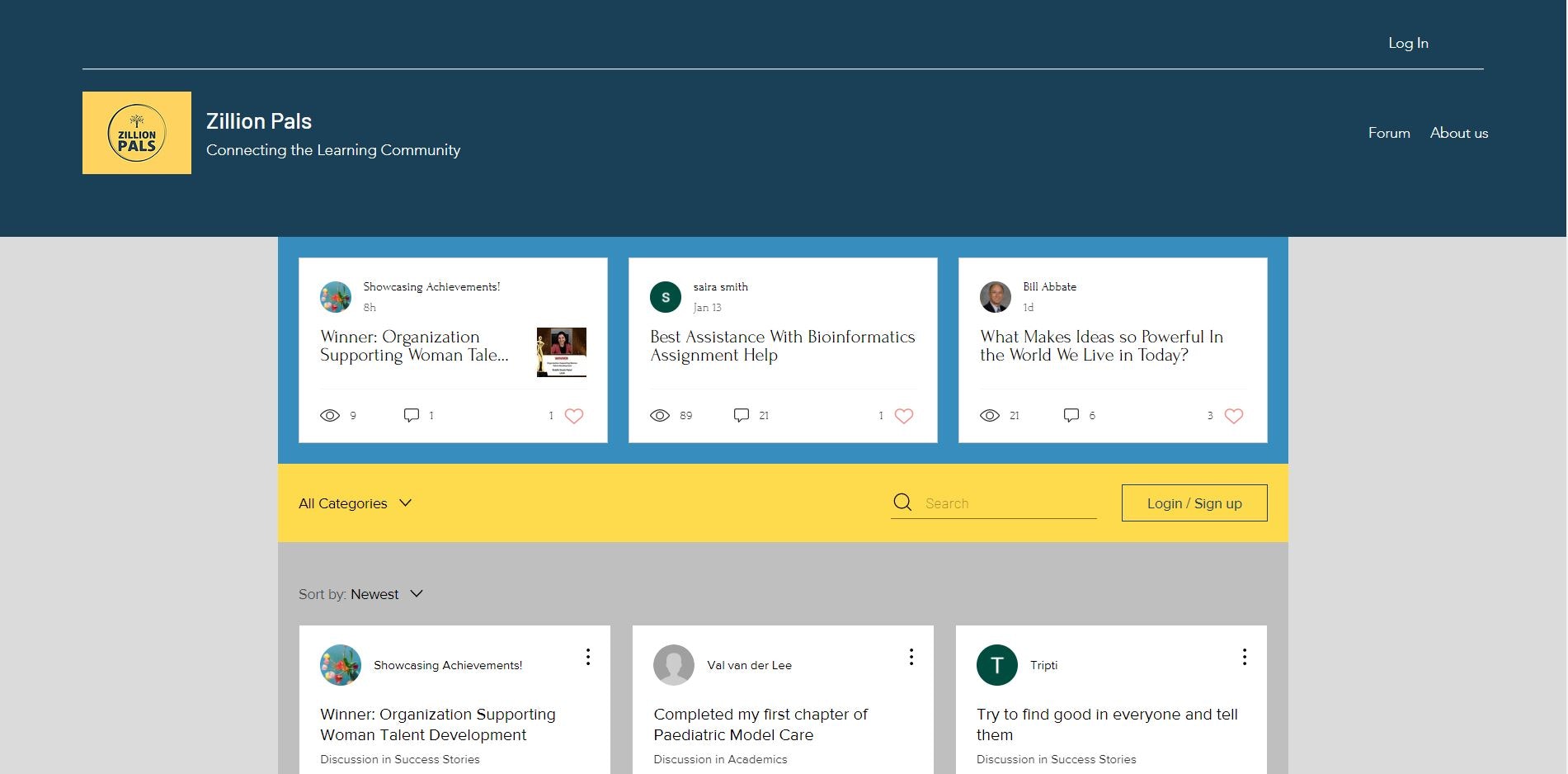The width and height of the screenshot is (1568, 774).
Task: Open Bill Abbate's profile photo
Action: pos(996,297)
